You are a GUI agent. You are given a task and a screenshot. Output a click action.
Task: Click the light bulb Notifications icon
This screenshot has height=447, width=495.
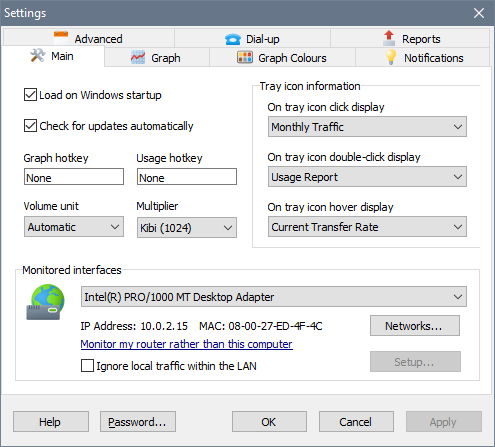click(x=391, y=57)
